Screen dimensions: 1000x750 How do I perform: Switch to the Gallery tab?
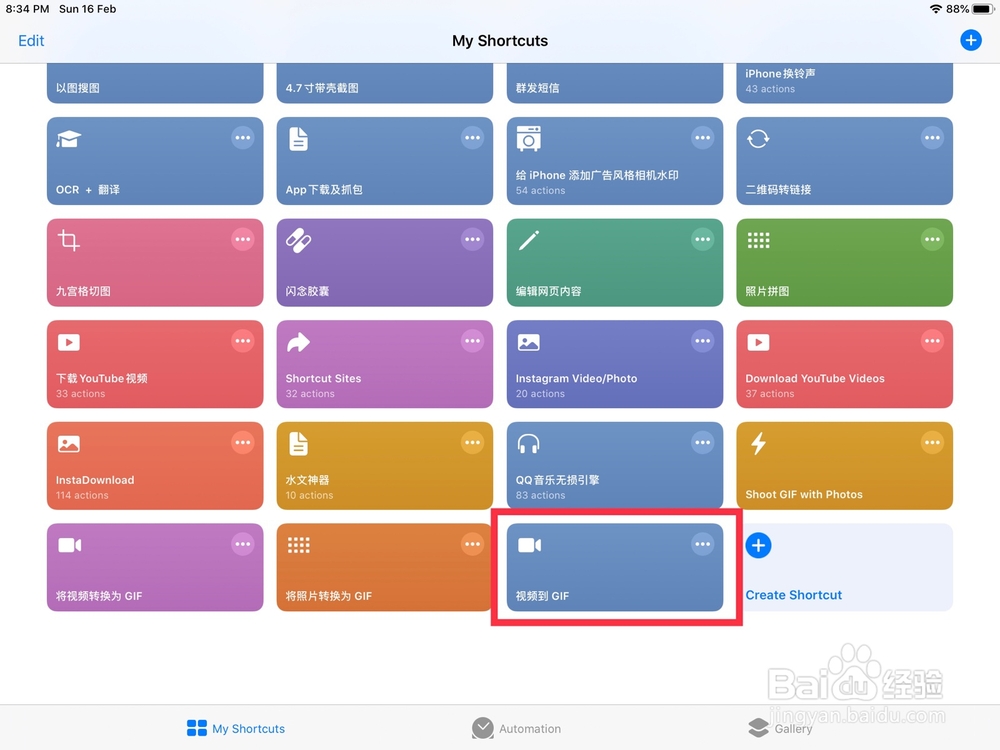781,728
